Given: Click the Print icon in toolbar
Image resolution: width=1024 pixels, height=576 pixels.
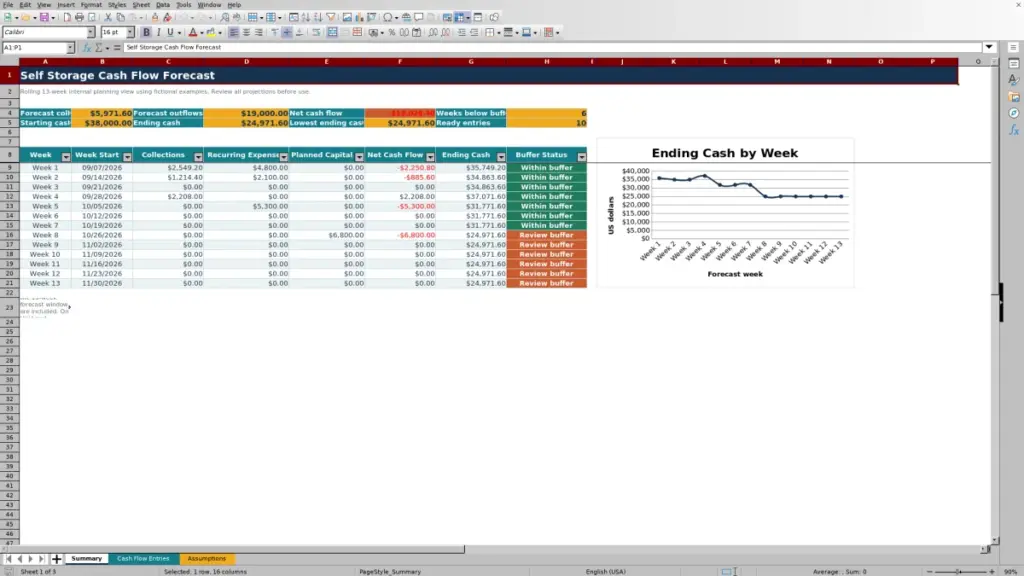Looking at the screenshot, I should coord(79,18).
